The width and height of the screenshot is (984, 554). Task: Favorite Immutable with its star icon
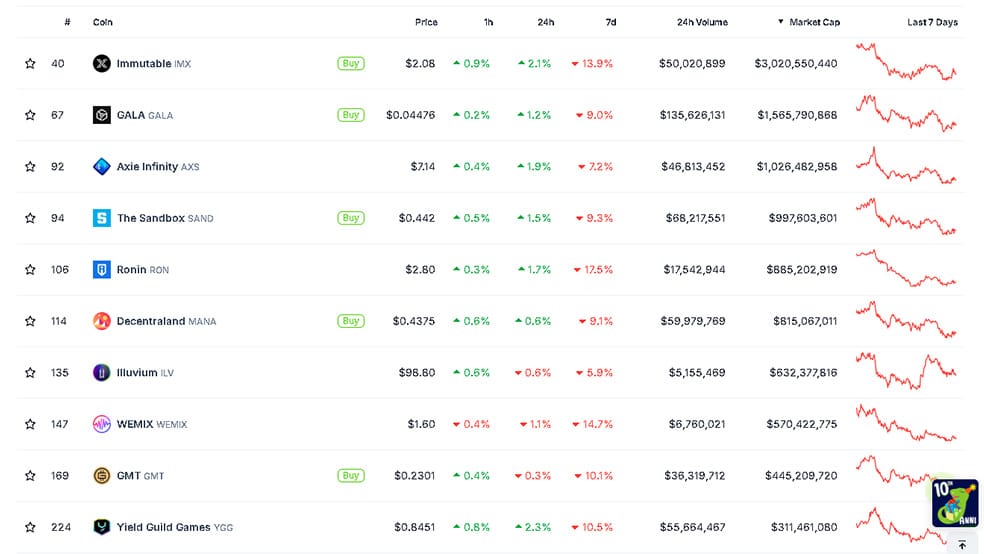coord(30,63)
